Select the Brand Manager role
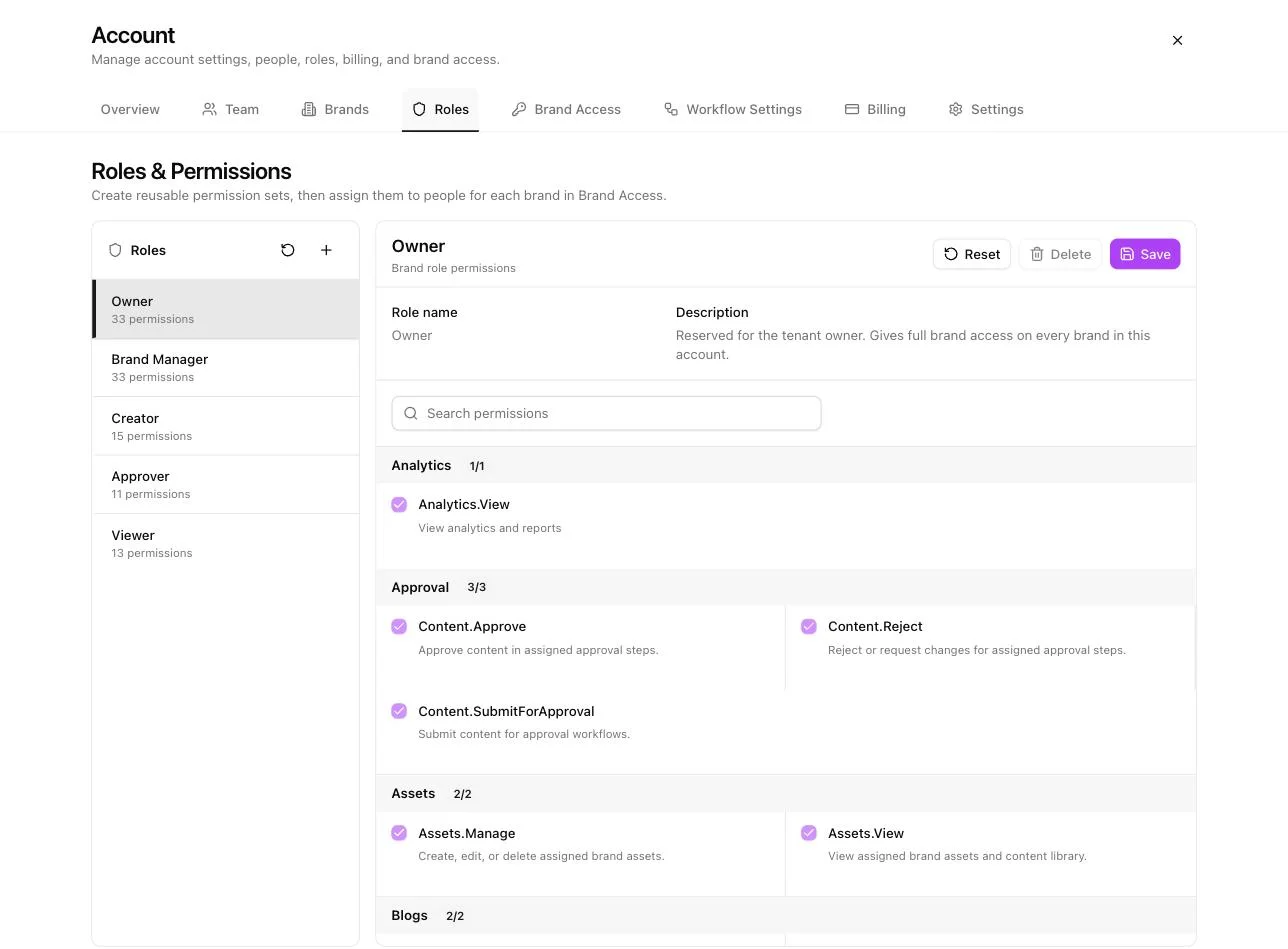Screen dimensions: 1288x949 [226, 367]
